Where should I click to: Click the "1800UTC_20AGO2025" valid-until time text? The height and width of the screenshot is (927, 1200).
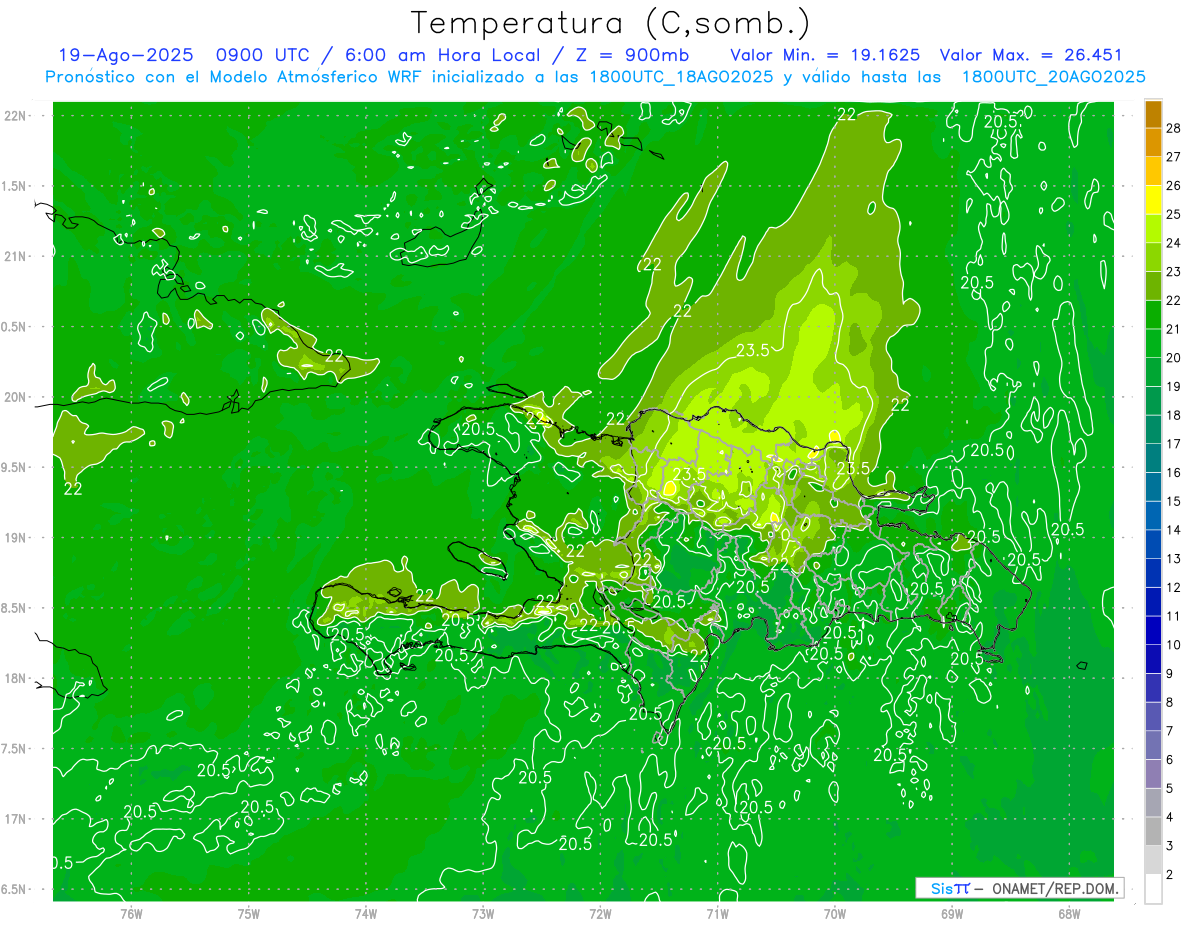click(1053, 77)
